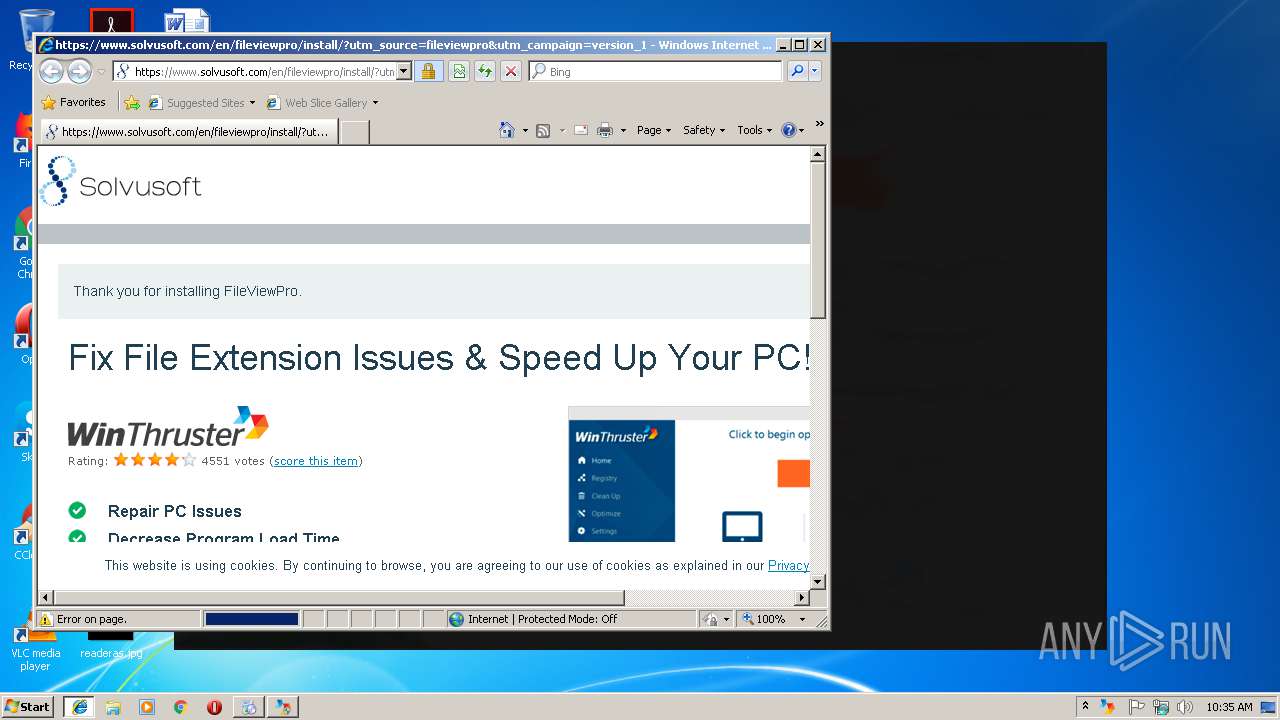Select the solvusoft.com browser tab
1280x720 pixels.
188,131
